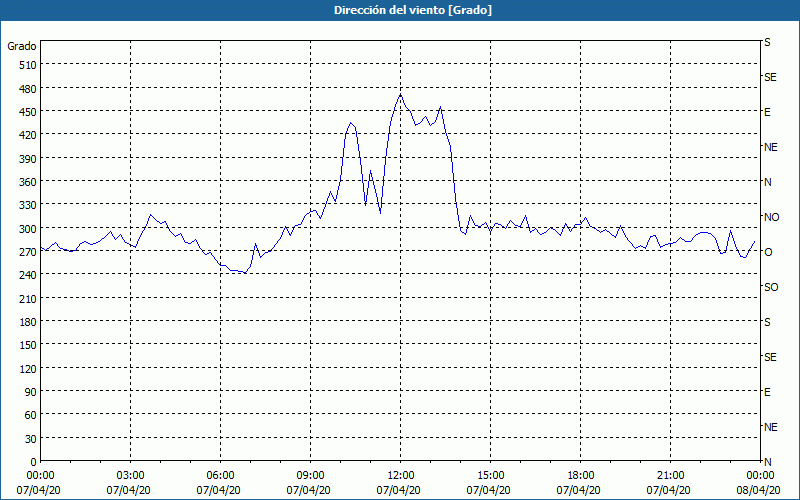Select the "O" compass label
The height and width of the screenshot is (500, 800).
point(768,252)
